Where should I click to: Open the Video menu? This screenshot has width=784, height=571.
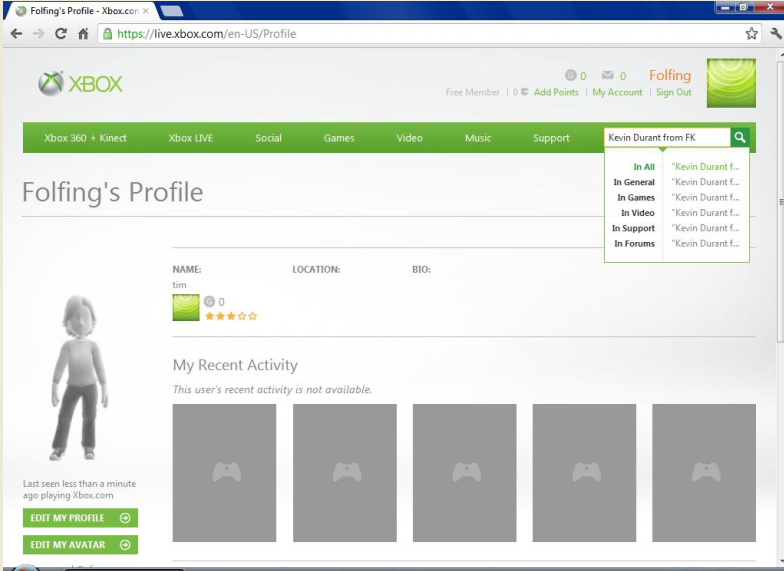pos(410,138)
